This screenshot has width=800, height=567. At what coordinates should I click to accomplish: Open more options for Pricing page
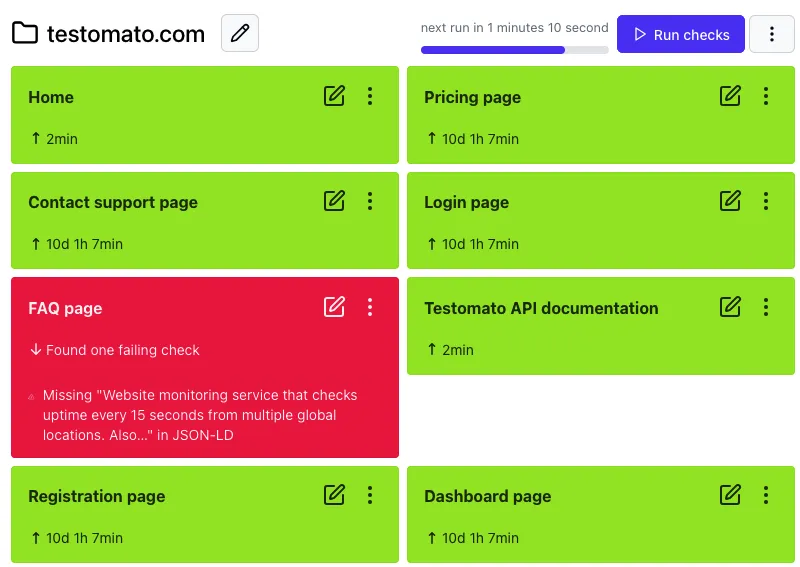coord(766,96)
